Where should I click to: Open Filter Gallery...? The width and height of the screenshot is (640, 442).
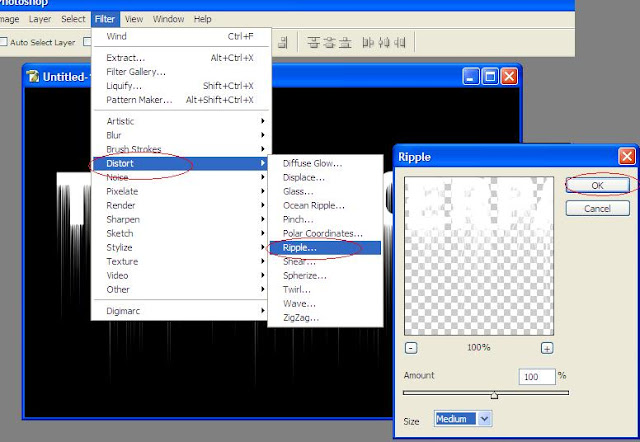180,71
